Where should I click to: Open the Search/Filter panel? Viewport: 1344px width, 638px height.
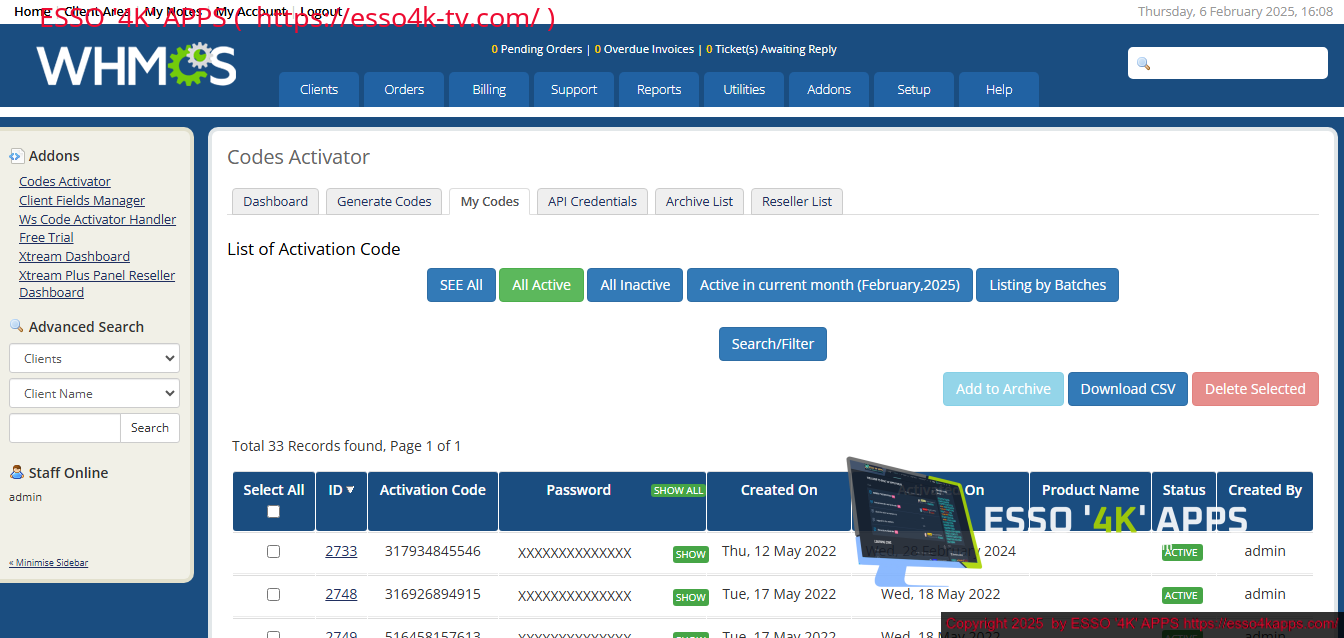[x=773, y=344]
